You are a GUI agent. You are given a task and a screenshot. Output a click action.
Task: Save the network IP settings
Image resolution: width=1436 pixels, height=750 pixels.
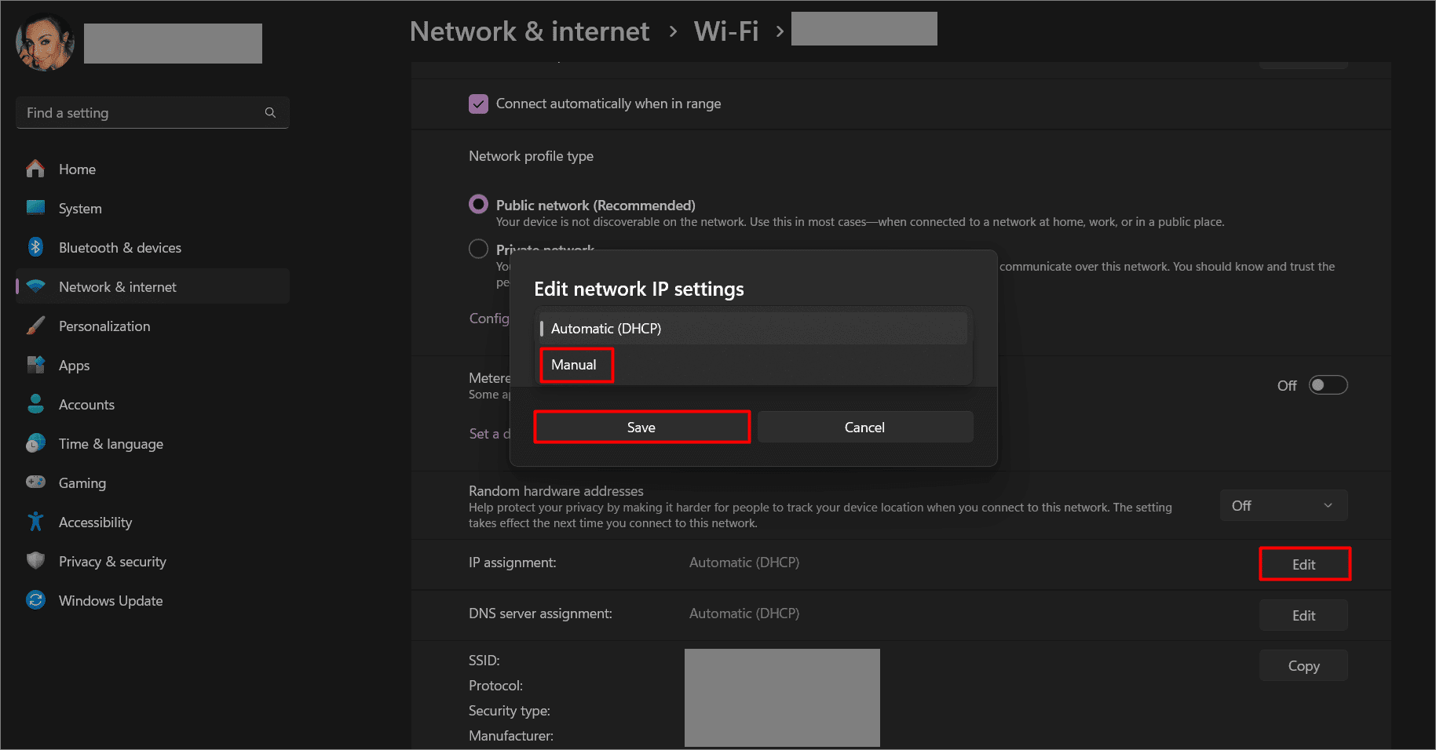click(x=641, y=426)
